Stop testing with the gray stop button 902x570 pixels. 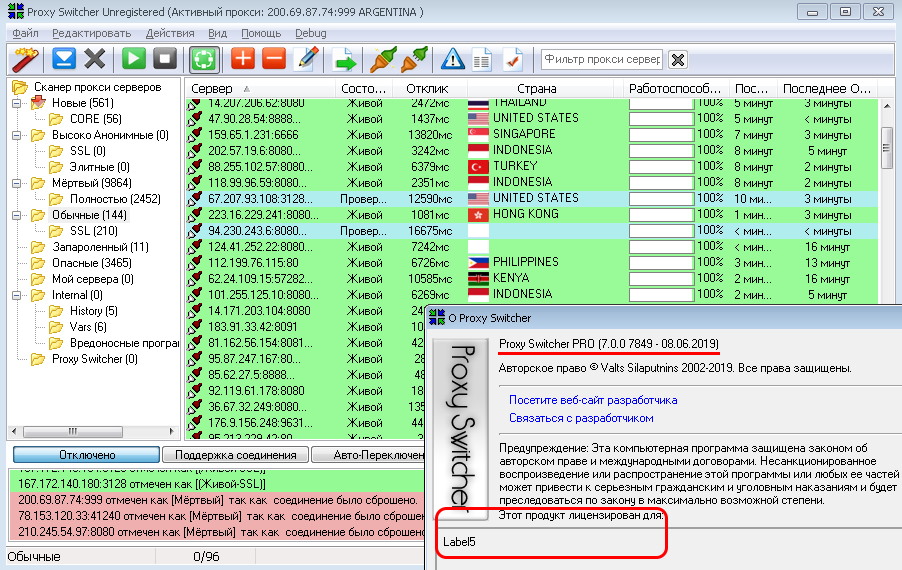(165, 59)
